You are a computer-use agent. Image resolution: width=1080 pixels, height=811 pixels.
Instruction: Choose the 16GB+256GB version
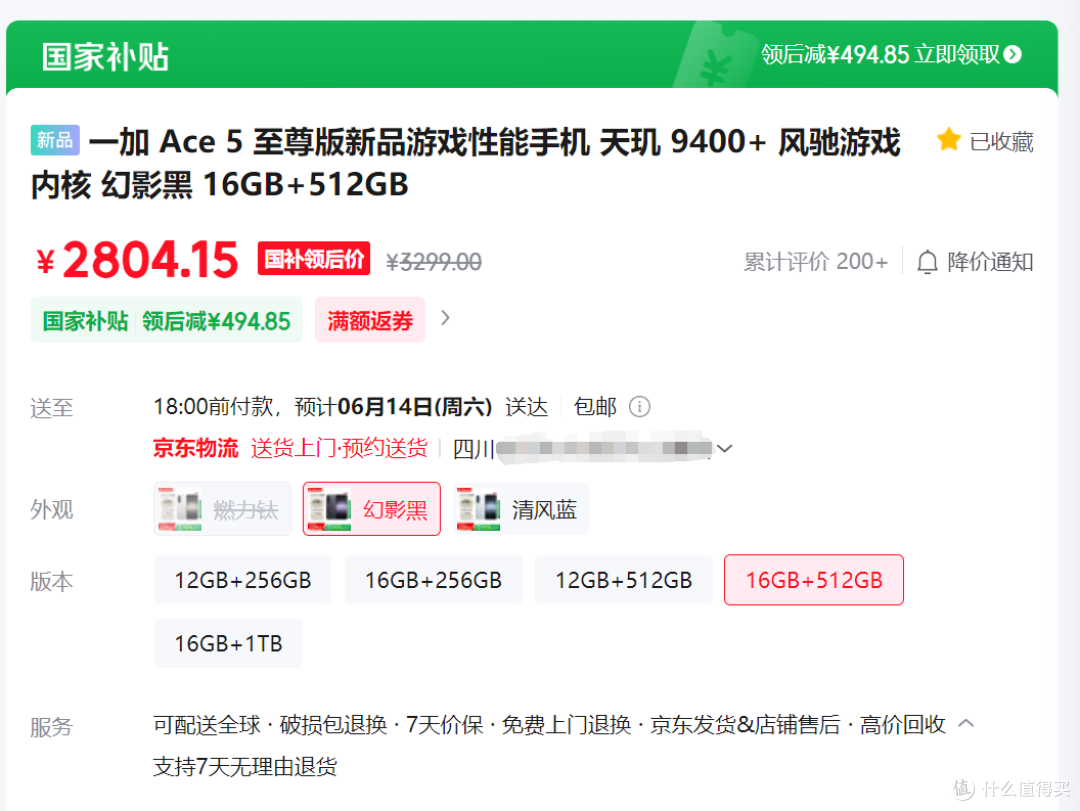tap(433, 580)
